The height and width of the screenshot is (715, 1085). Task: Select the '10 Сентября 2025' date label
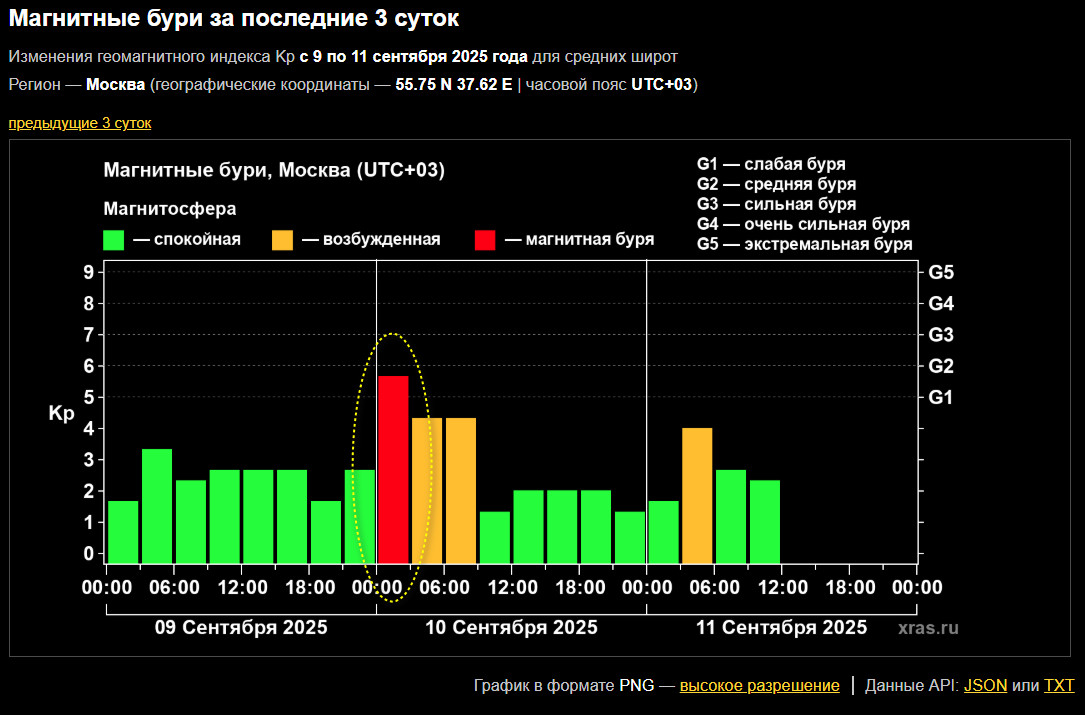pos(511,628)
